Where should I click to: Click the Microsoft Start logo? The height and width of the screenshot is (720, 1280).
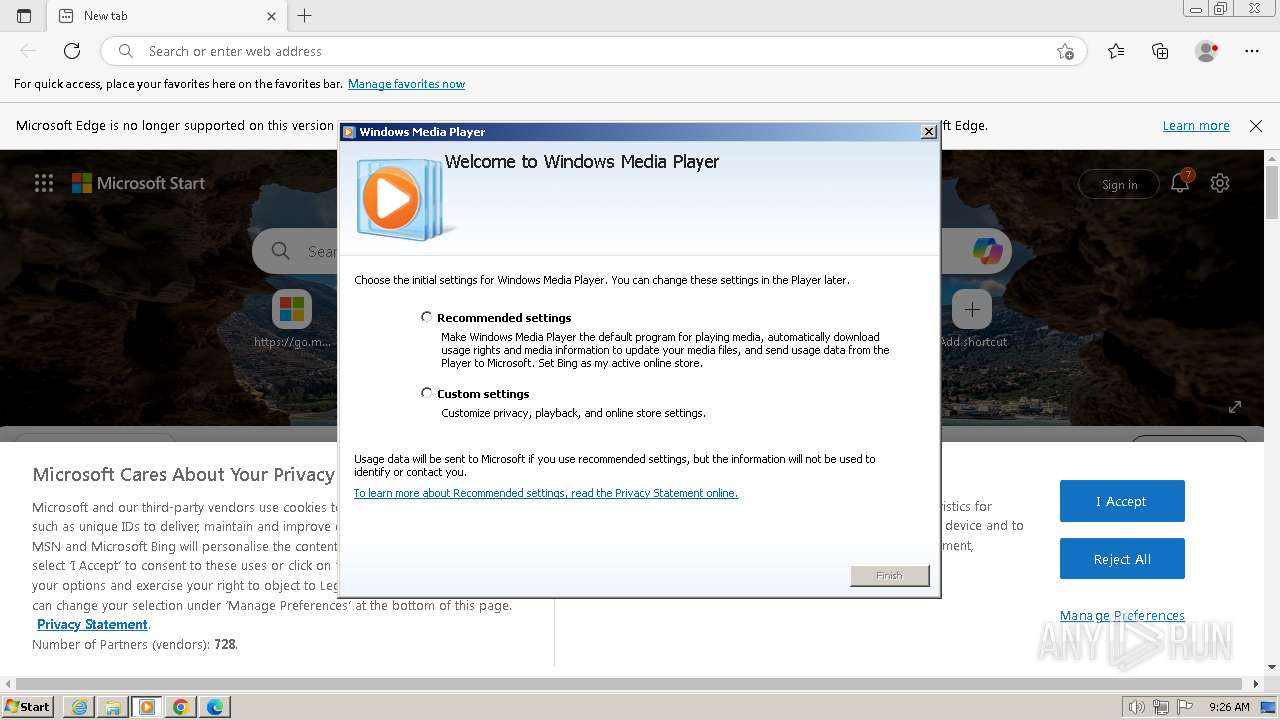click(x=138, y=183)
